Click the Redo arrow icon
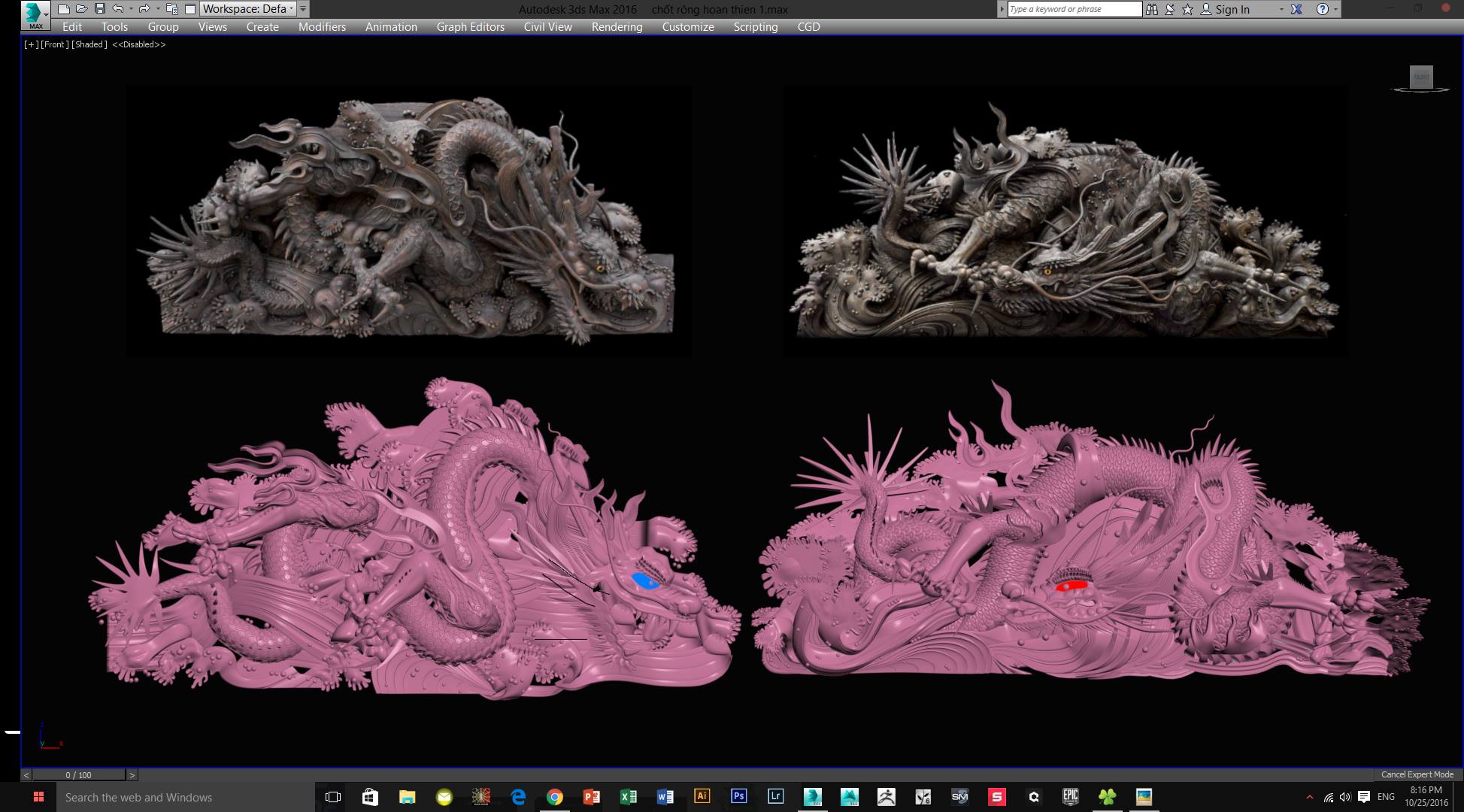The width and height of the screenshot is (1464, 812). (144, 9)
